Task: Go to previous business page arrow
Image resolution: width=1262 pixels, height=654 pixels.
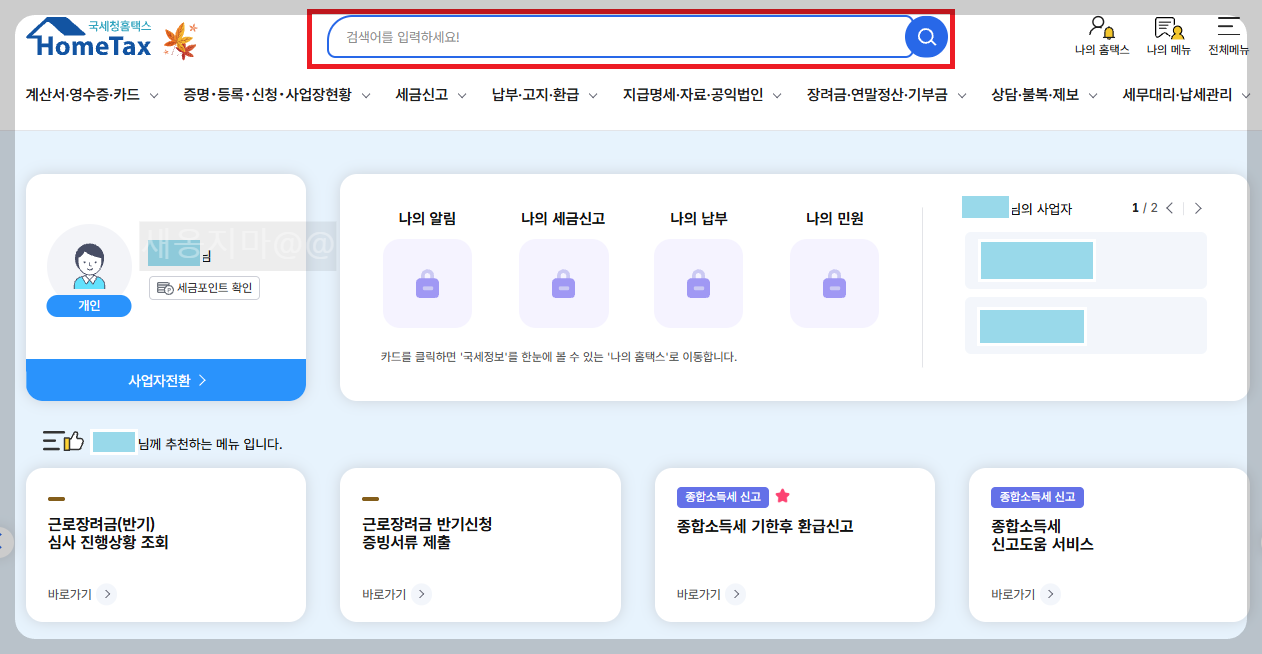Action: [x=1170, y=208]
